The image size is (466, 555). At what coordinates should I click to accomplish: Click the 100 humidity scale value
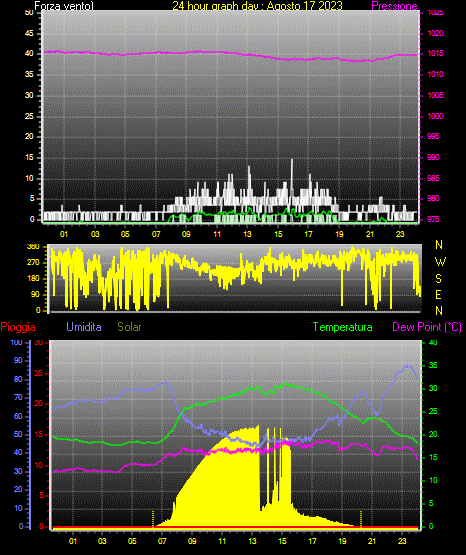(16, 342)
